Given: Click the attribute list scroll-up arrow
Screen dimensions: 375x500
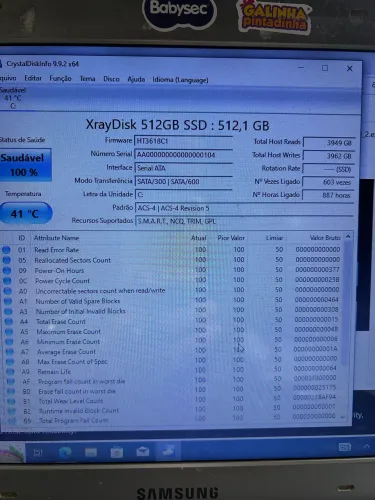Looking at the screenshot, I should pyautogui.click(x=348, y=236).
